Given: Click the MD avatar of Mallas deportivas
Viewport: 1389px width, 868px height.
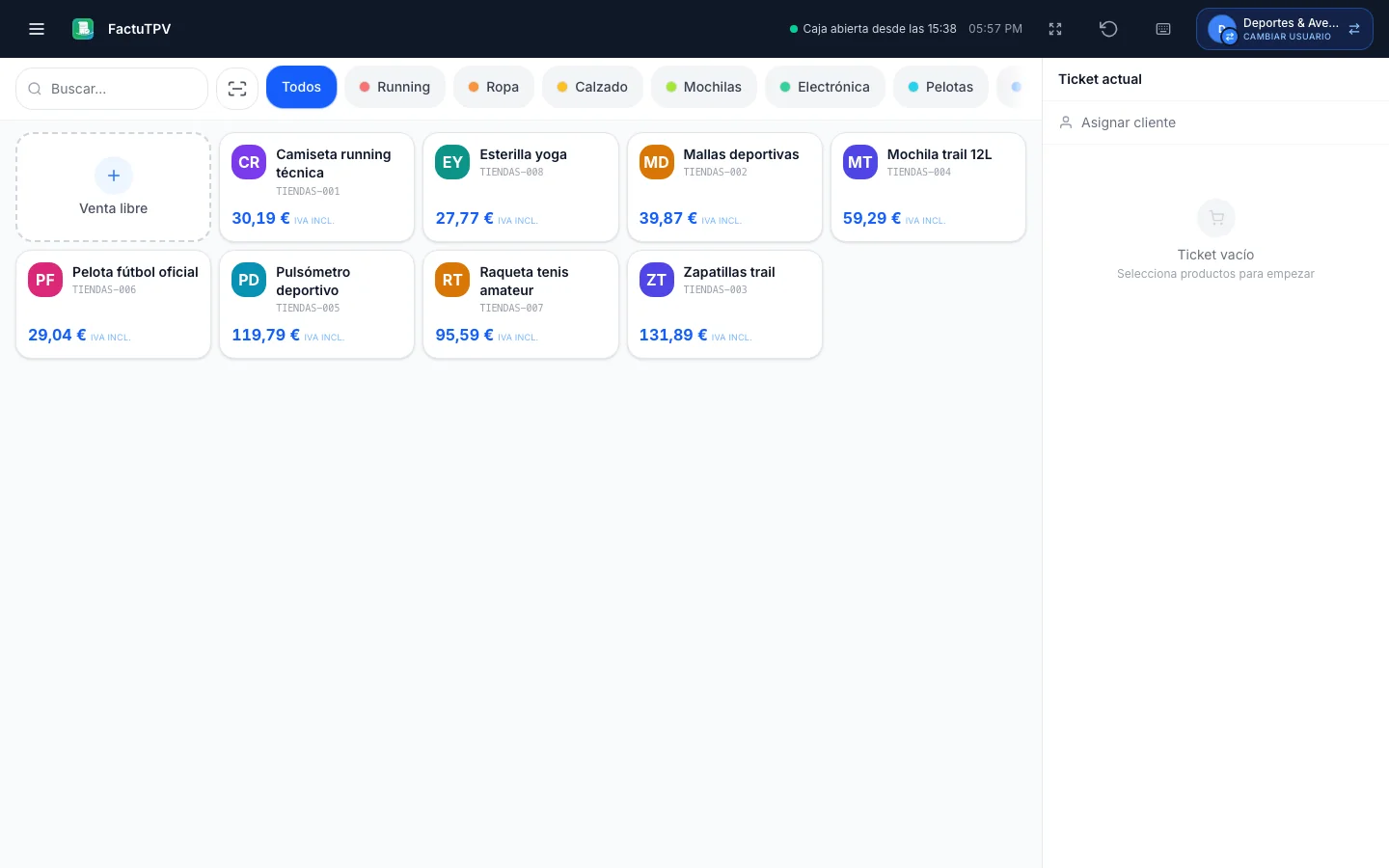Looking at the screenshot, I should pyautogui.click(x=657, y=162).
